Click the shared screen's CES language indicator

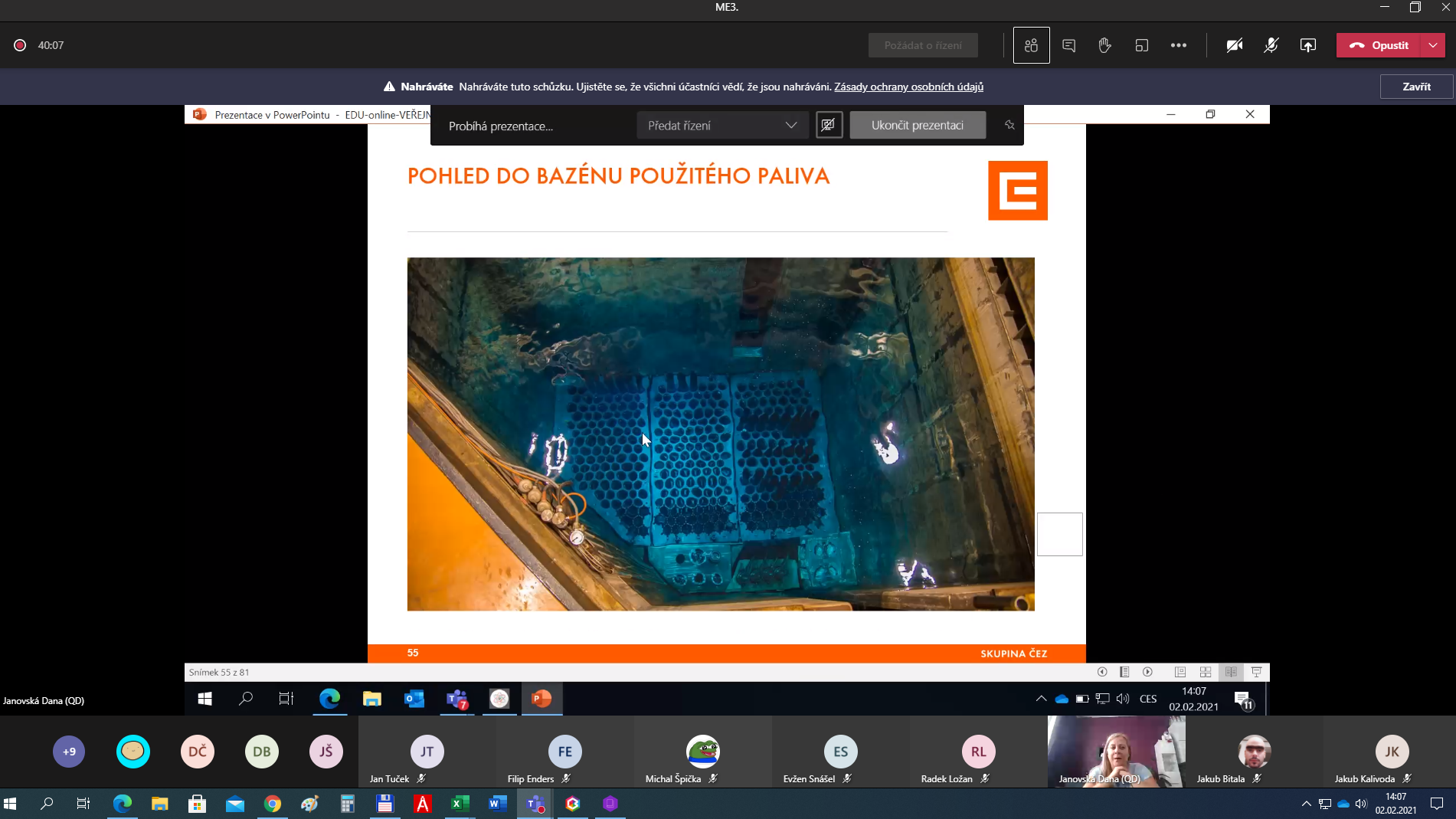pos(1147,699)
